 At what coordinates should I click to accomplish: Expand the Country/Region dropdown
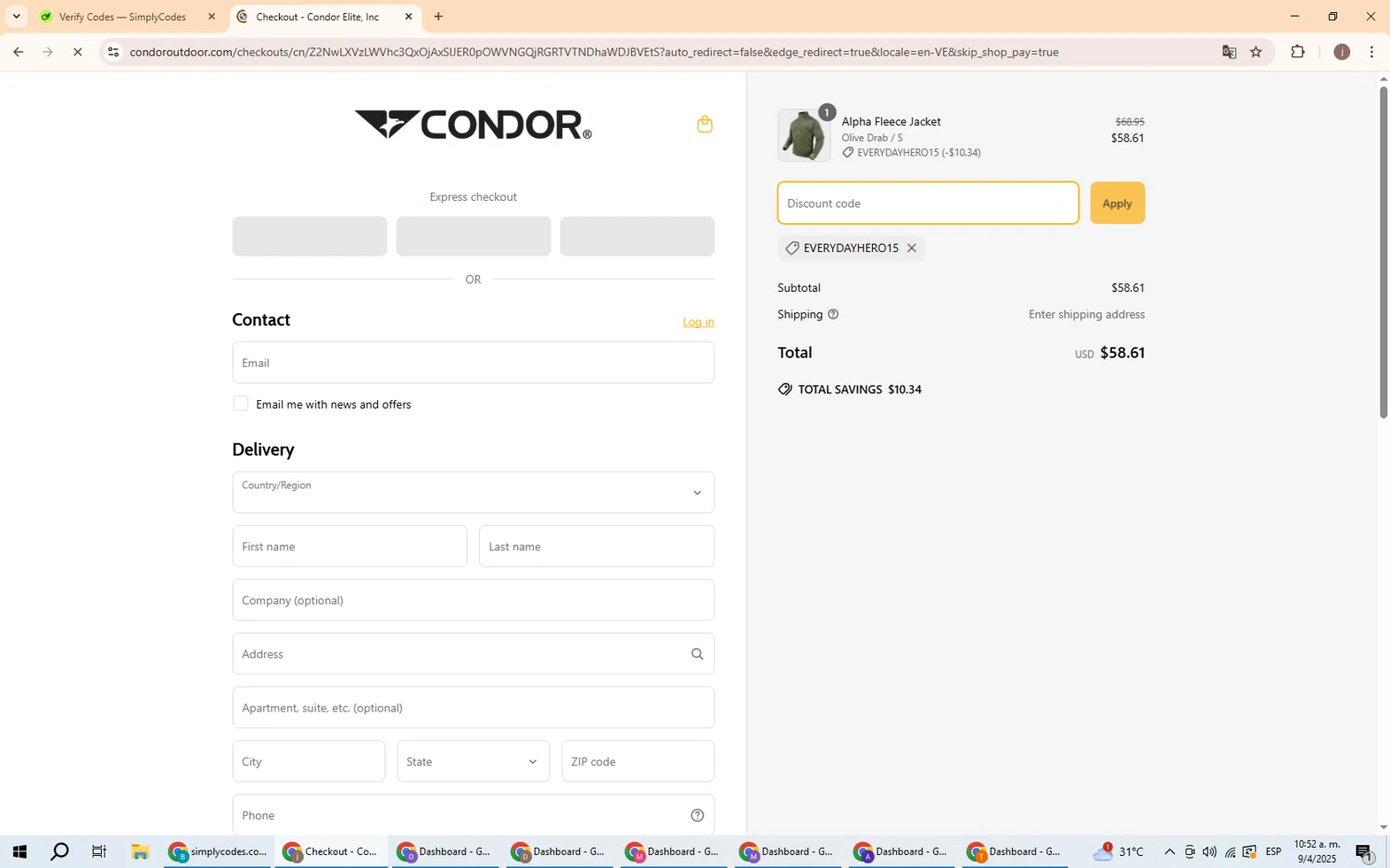point(473,493)
